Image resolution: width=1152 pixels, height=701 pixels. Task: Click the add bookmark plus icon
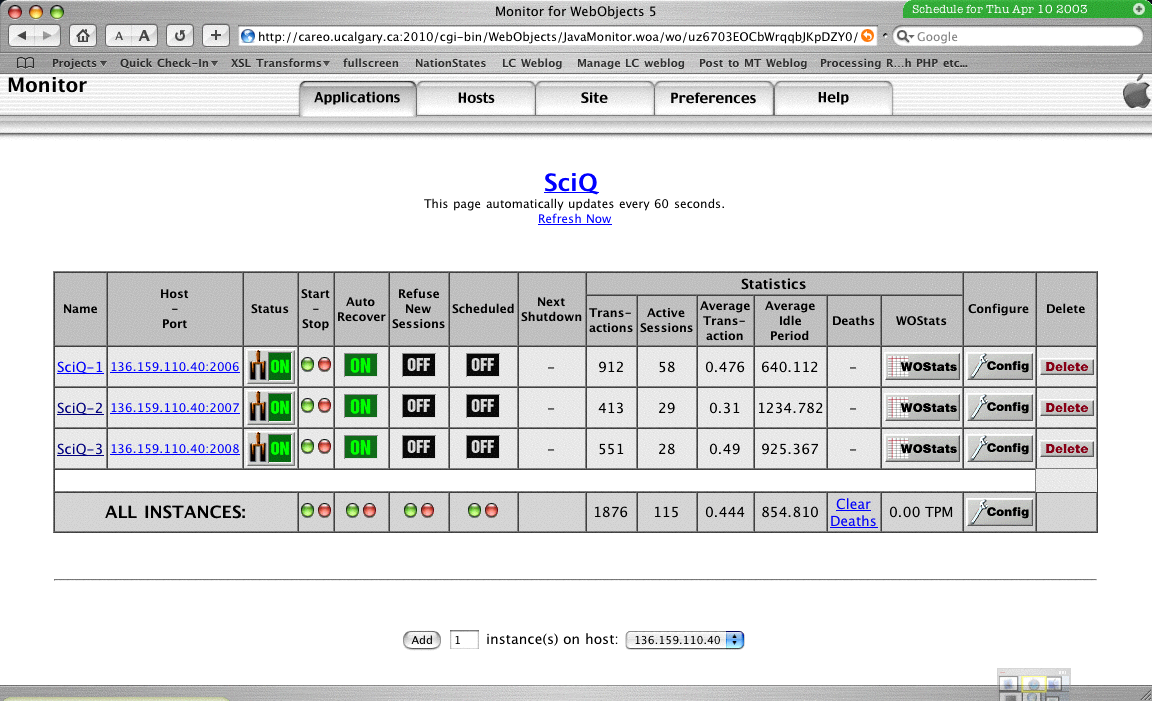(x=216, y=36)
